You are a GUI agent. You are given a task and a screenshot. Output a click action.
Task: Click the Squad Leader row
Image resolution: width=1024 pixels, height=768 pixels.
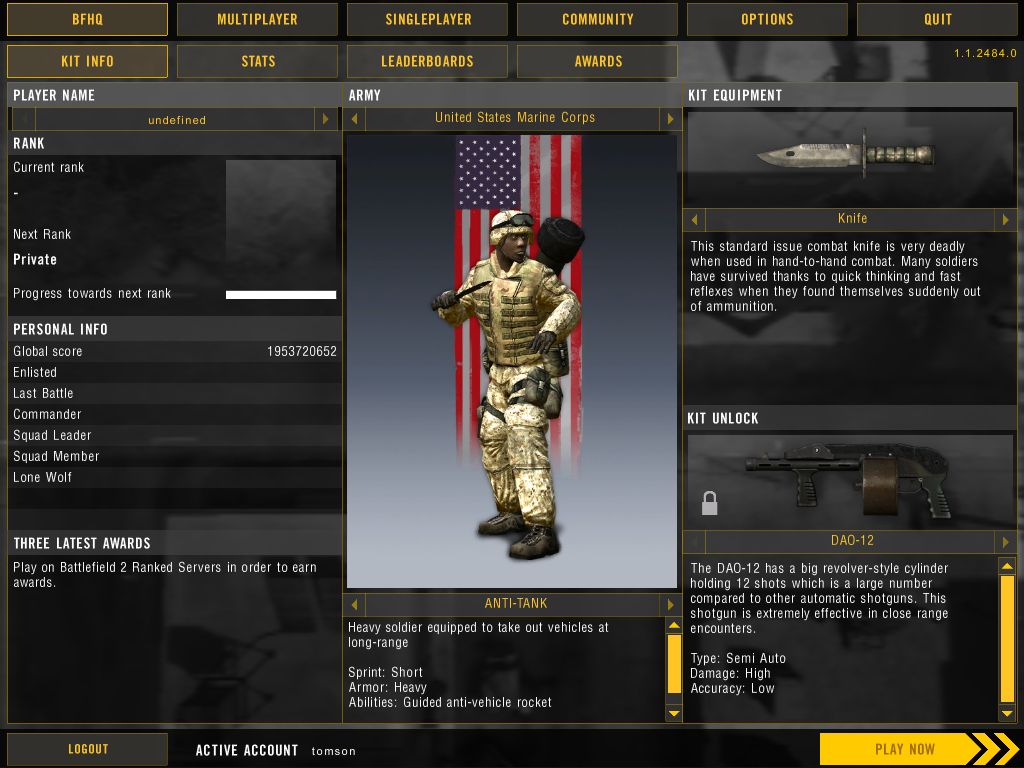coord(175,435)
